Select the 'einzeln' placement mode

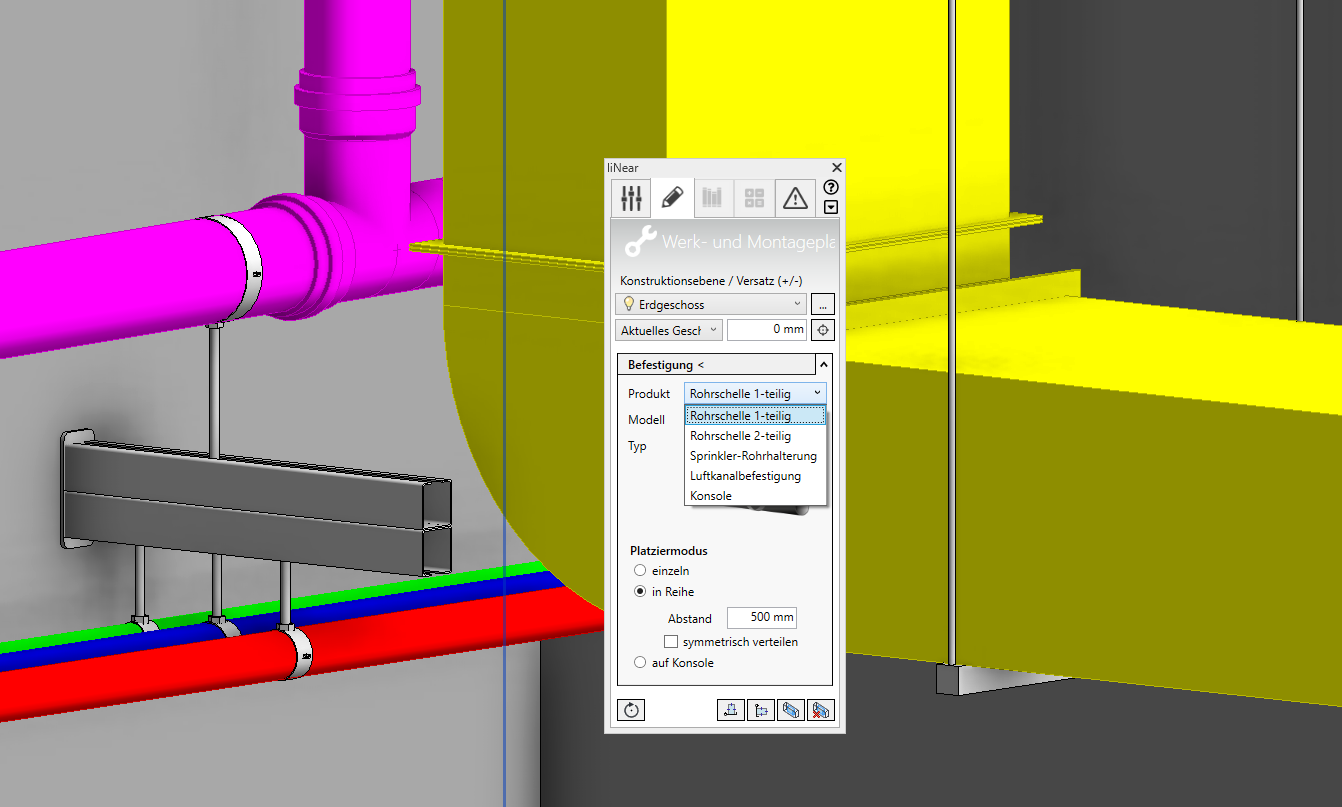pyautogui.click(x=640, y=571)
